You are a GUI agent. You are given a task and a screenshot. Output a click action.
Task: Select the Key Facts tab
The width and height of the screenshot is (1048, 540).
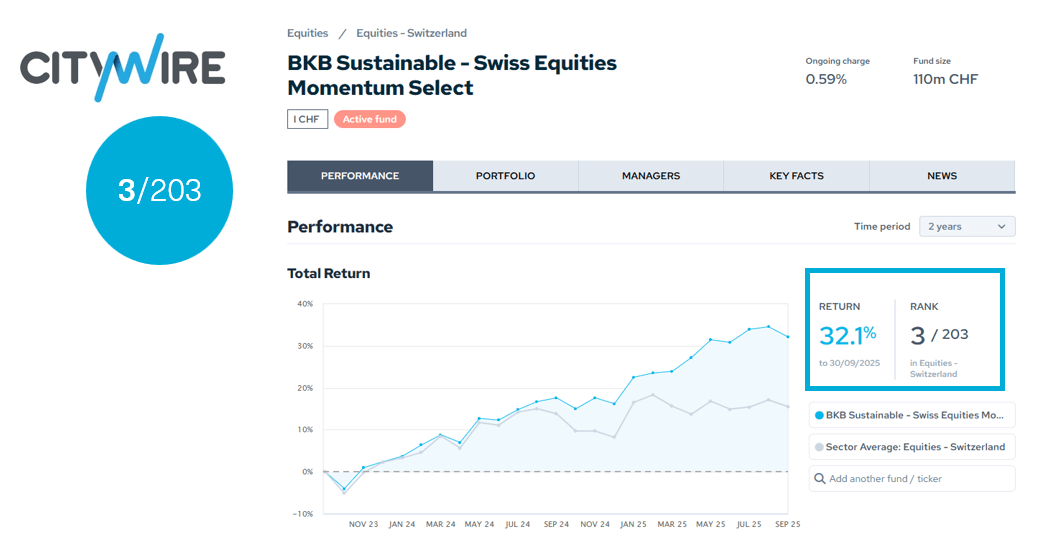[796, 176]
